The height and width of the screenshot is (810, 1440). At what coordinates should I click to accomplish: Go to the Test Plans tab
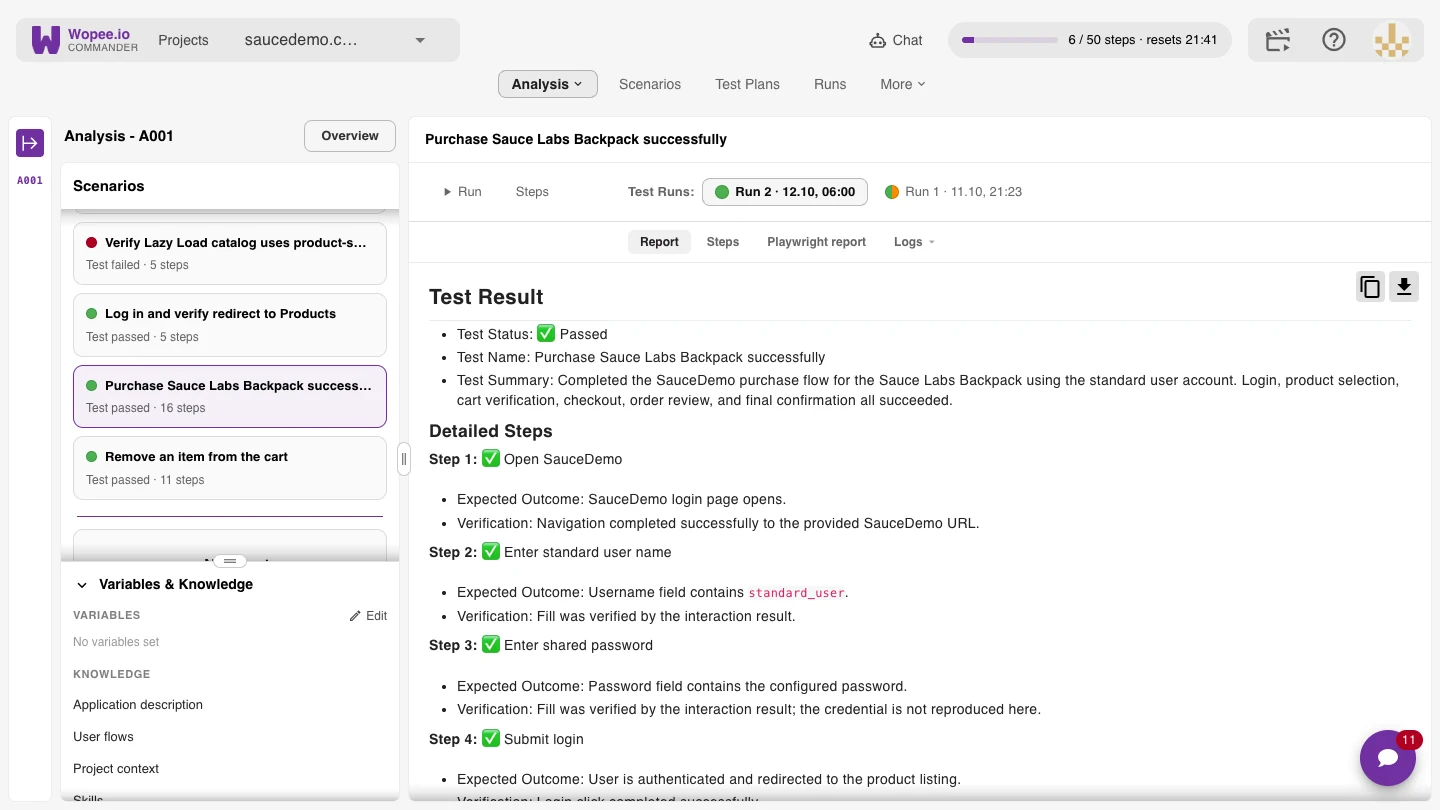coord(747,84)
